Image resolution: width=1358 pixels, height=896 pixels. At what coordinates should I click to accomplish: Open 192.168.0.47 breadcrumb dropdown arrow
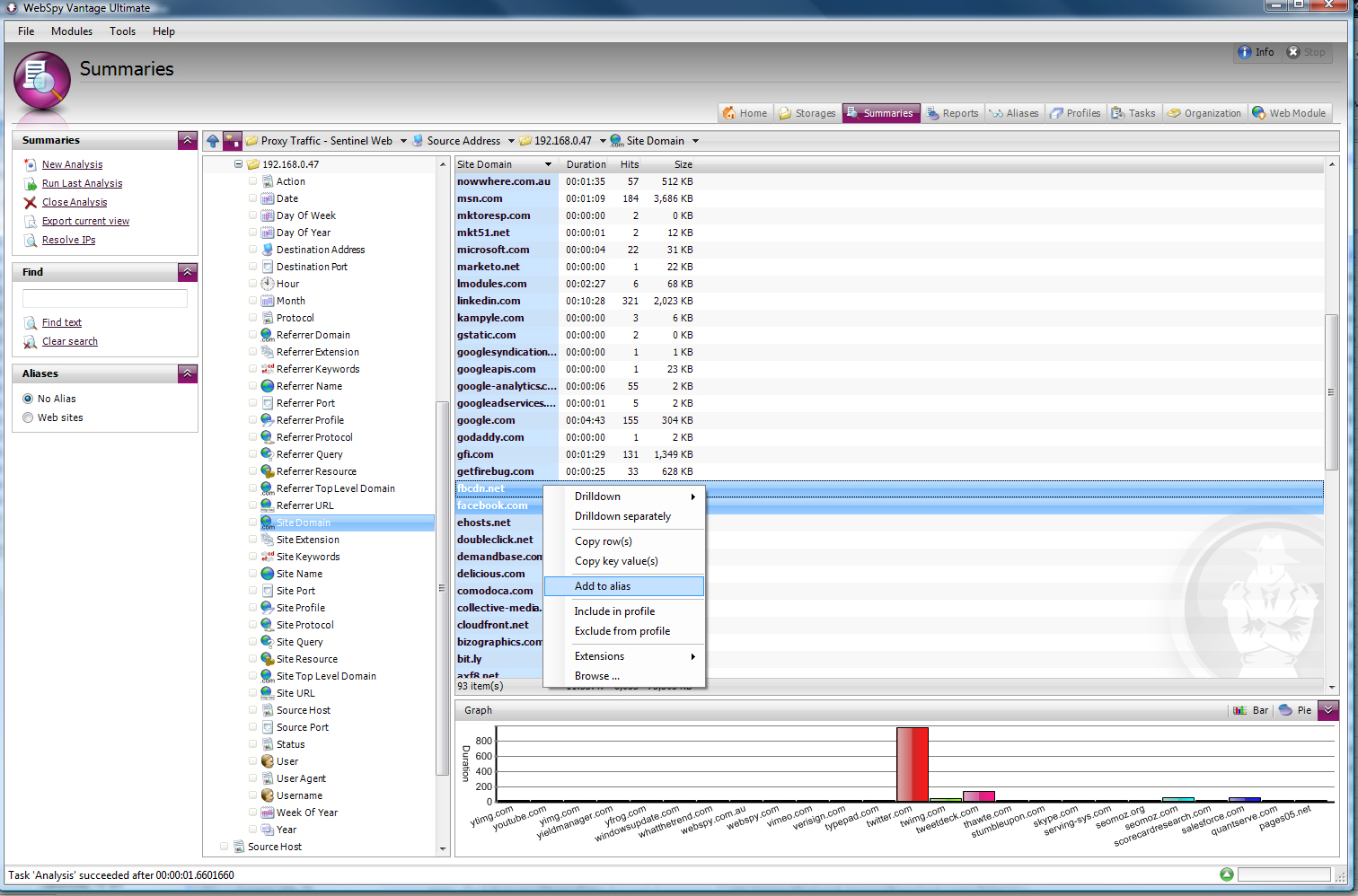(x=603, y=141)
